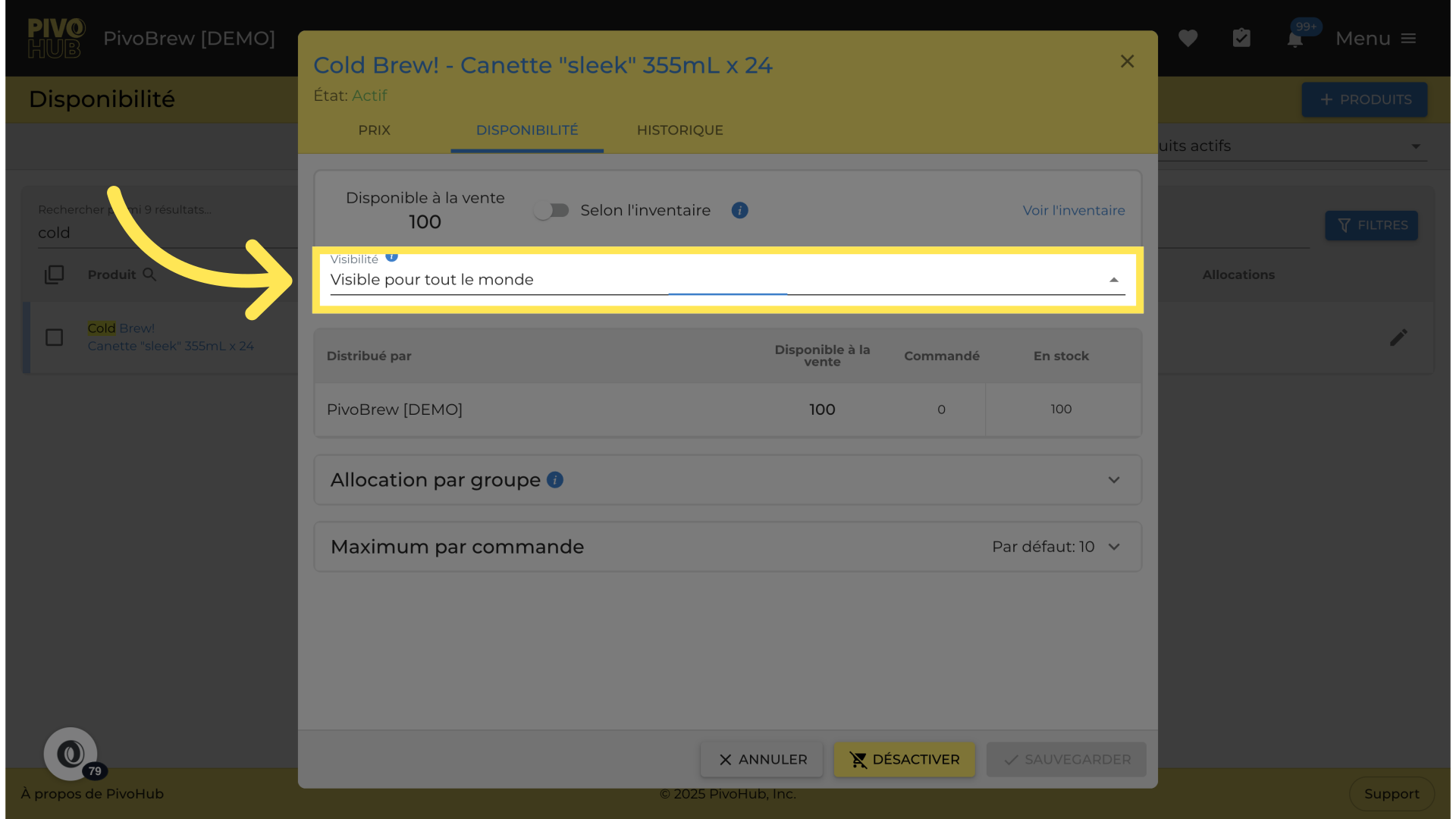Open the clipboard checklist icon
Viewport: 1456px width, 819px height.
[1241, 38]
